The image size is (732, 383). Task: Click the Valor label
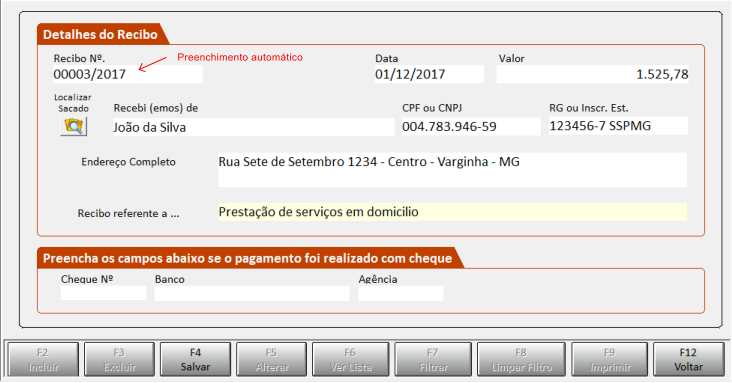512,59
